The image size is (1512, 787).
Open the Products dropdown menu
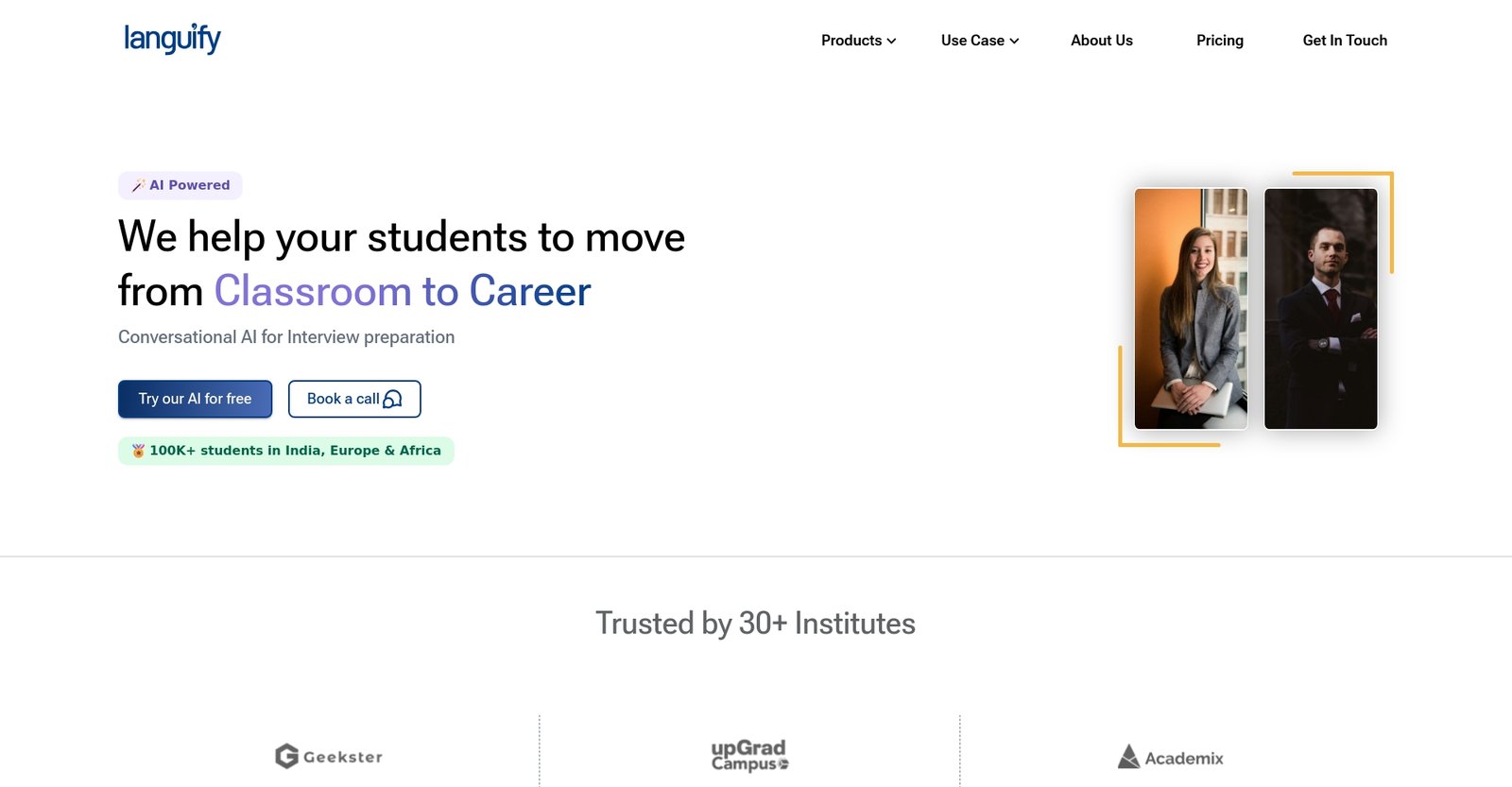point(851,41)
